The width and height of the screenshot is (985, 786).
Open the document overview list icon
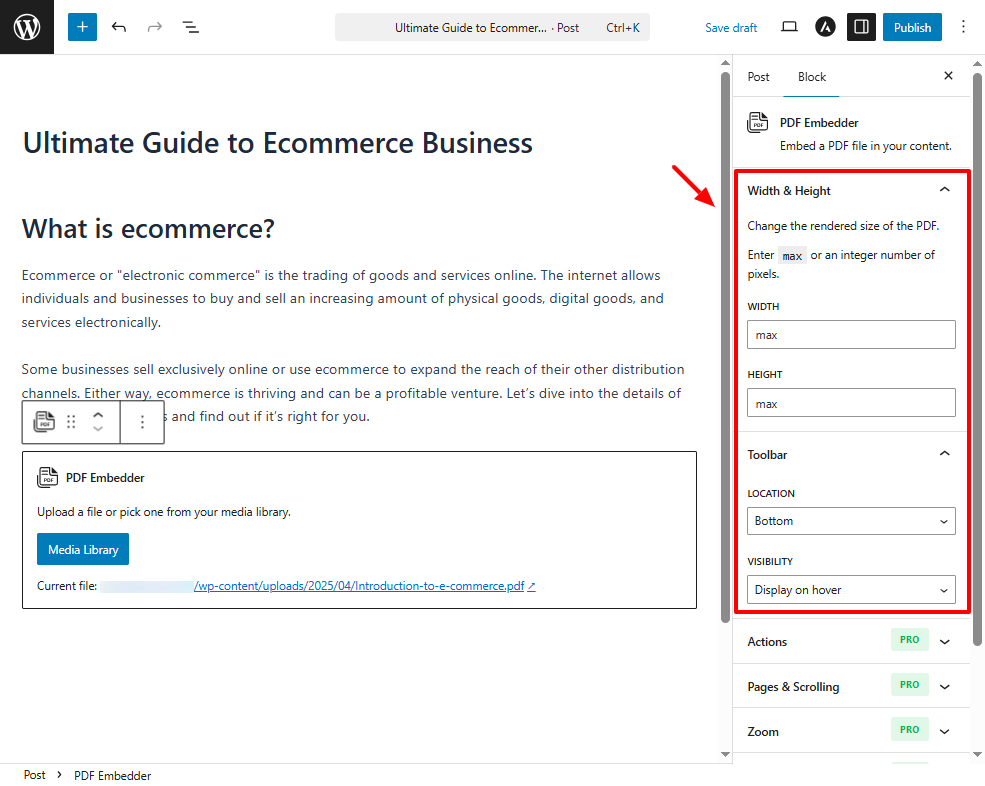click(190, 27)
